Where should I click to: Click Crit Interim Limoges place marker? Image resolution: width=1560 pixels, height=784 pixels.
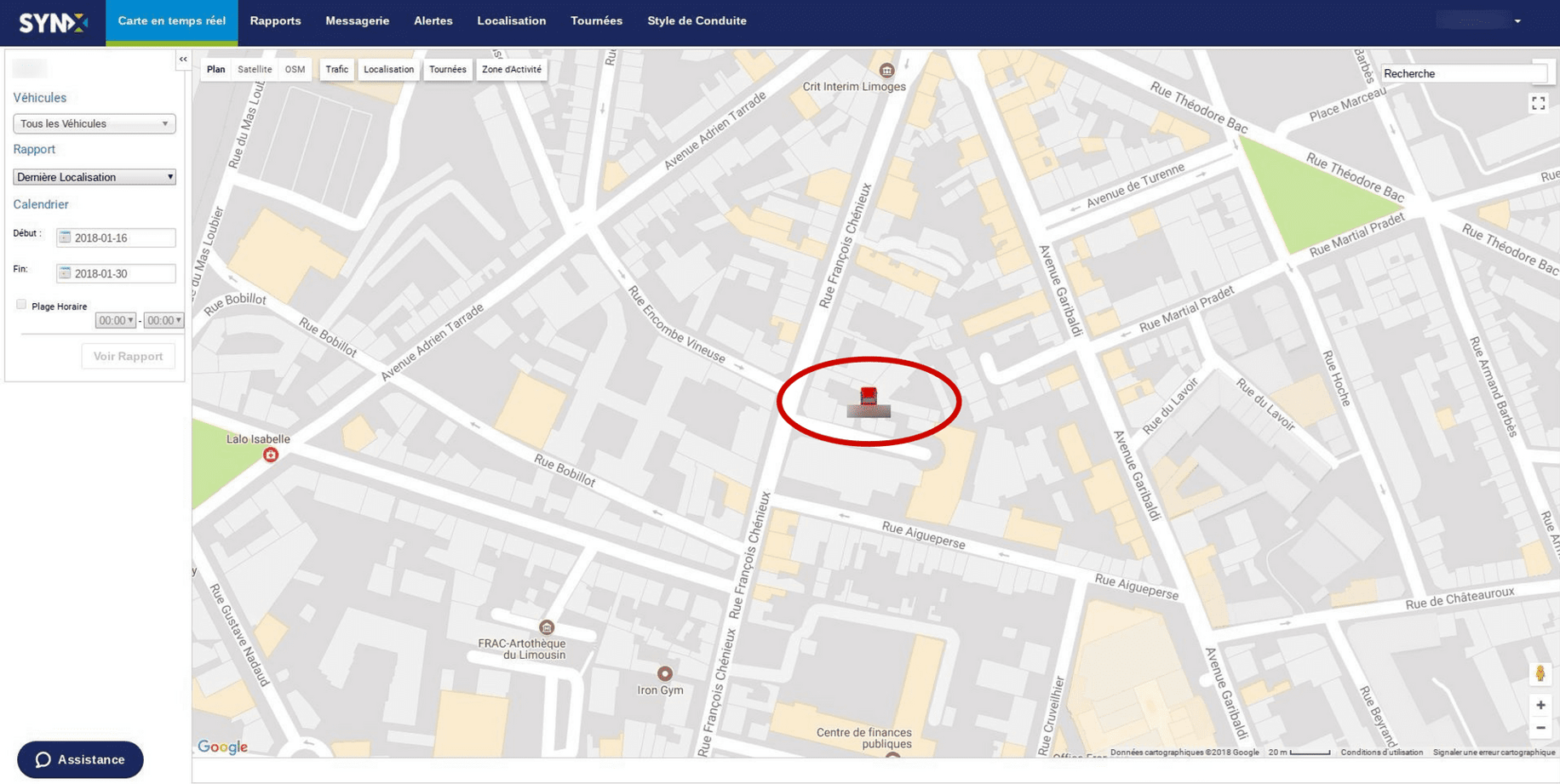[x=886, y=71]
